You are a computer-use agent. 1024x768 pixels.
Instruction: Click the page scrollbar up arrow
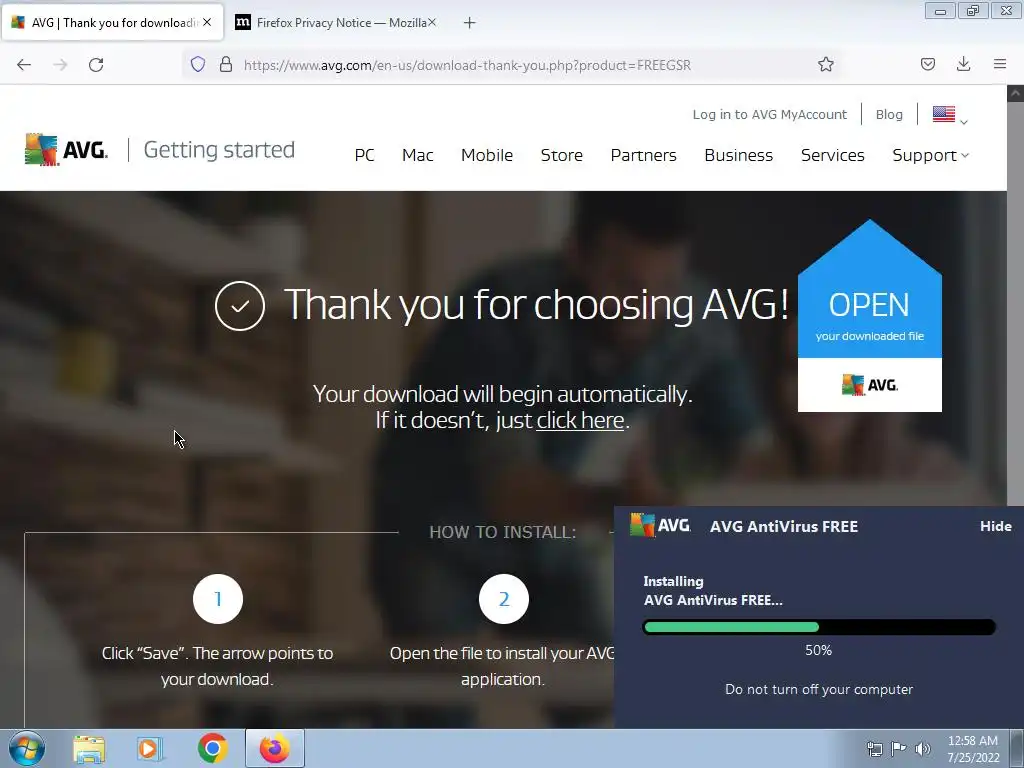pos(1015,93)
